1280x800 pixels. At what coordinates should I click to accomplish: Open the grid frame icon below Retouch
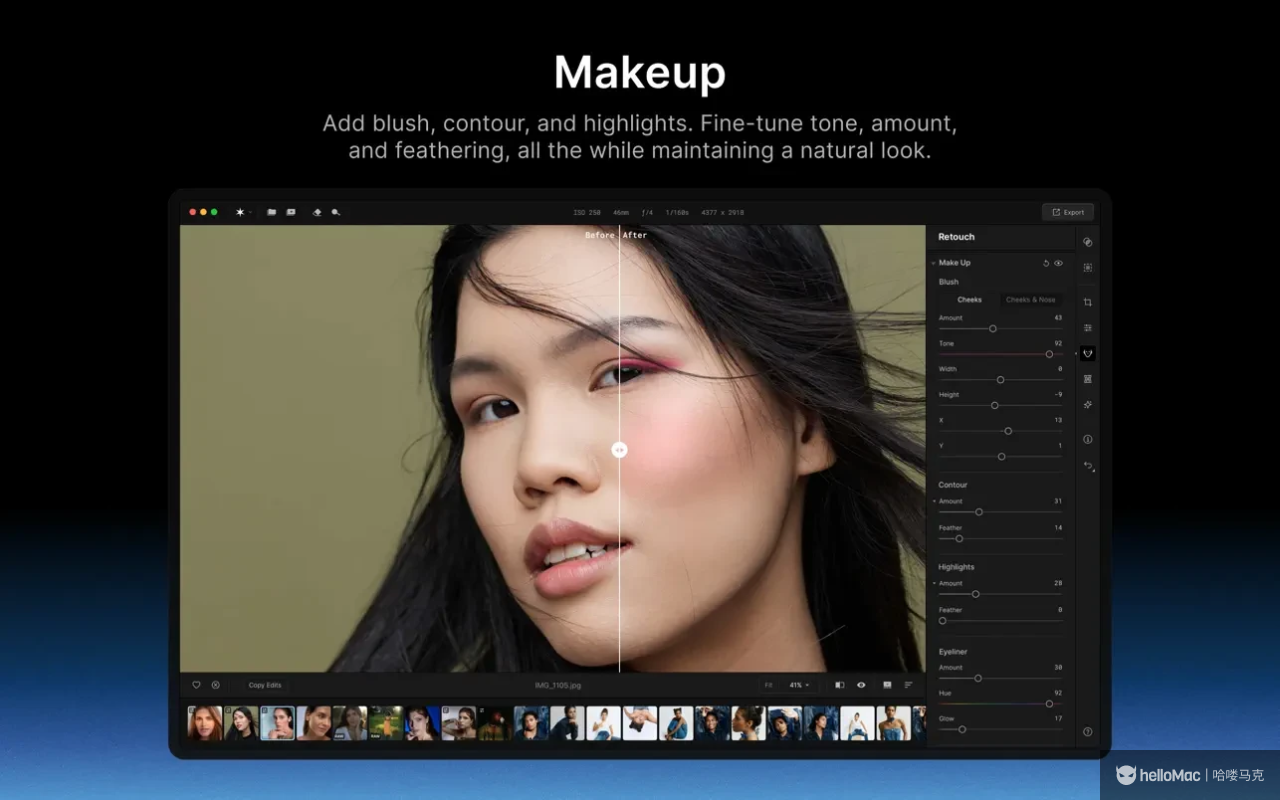[1088, 379]
